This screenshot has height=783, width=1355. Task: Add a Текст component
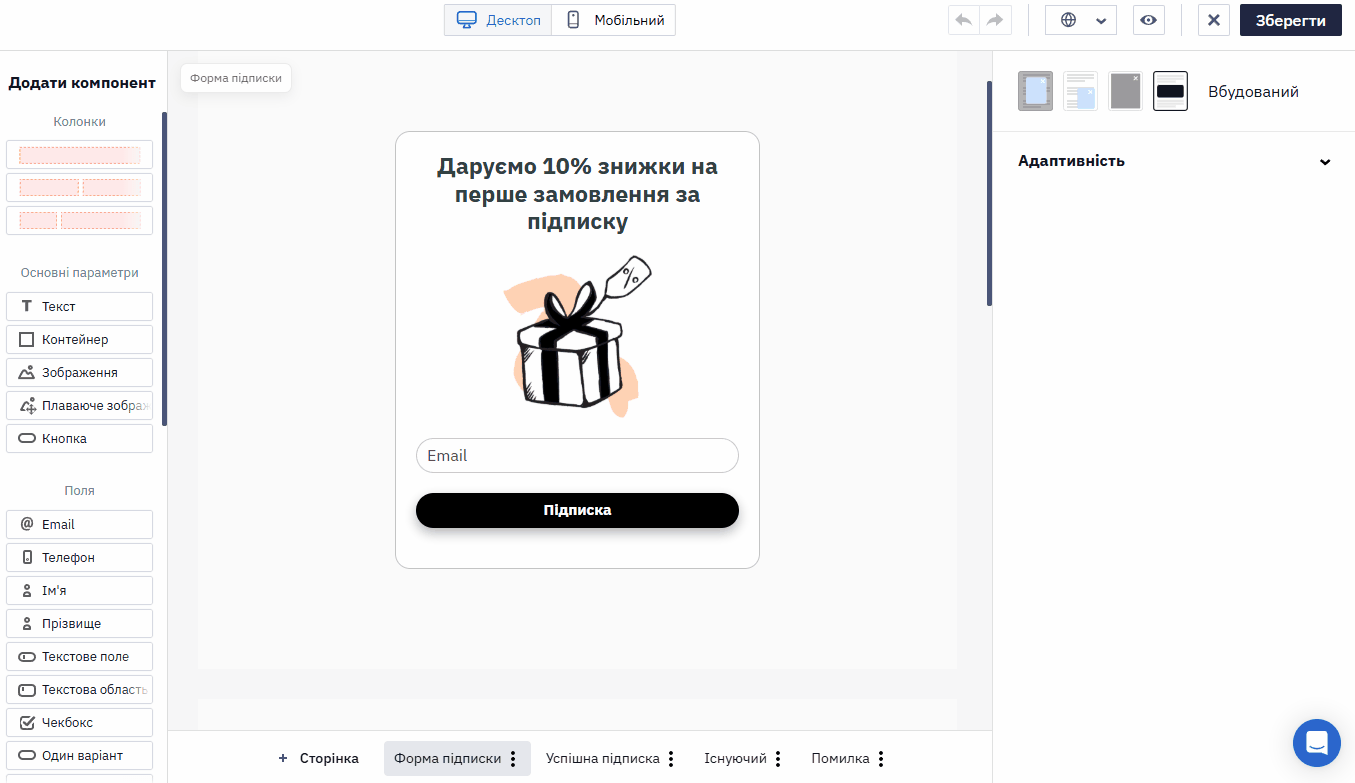79,306
